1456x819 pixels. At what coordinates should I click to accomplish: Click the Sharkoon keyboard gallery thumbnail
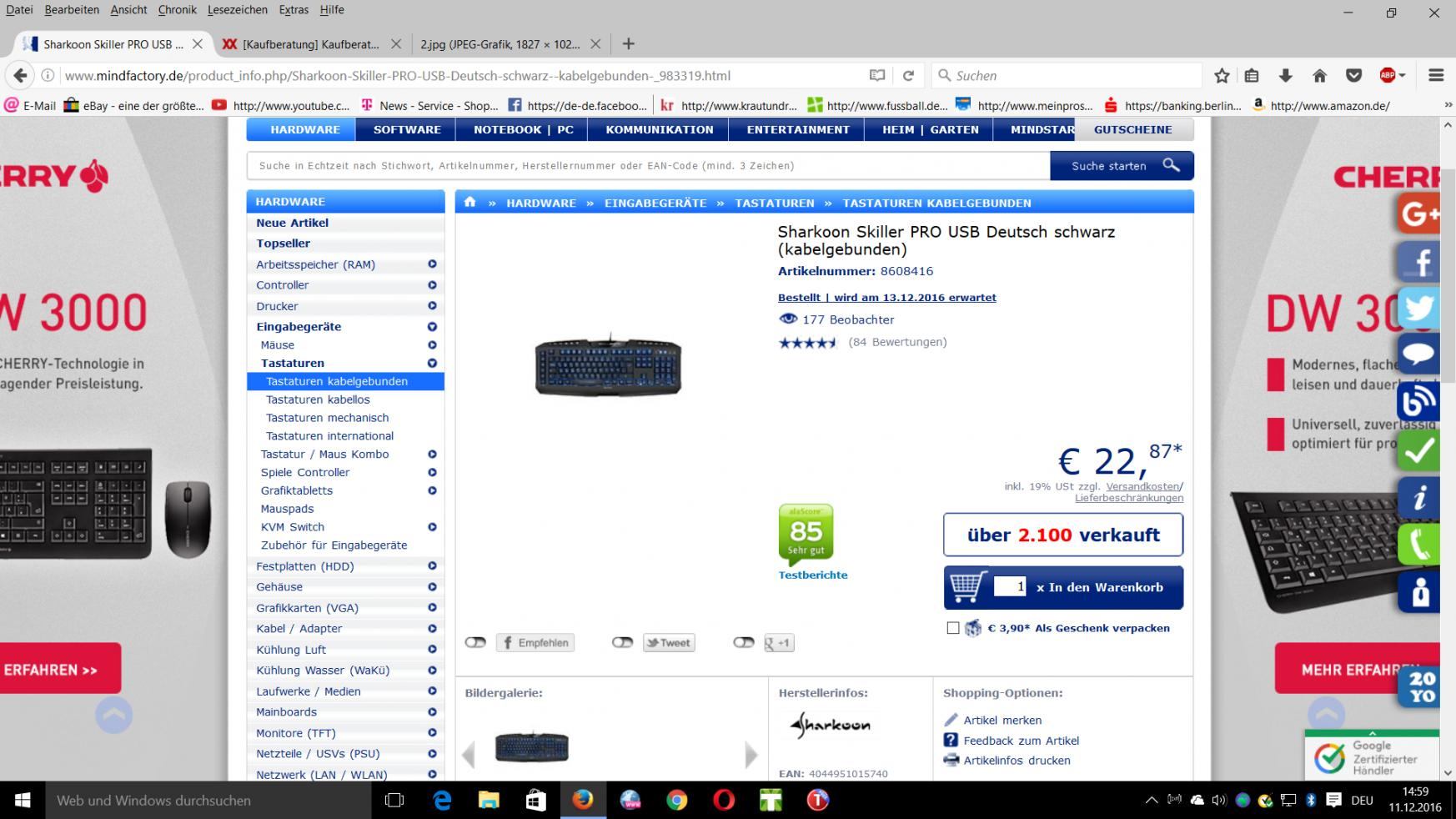[x=531, y=747]
